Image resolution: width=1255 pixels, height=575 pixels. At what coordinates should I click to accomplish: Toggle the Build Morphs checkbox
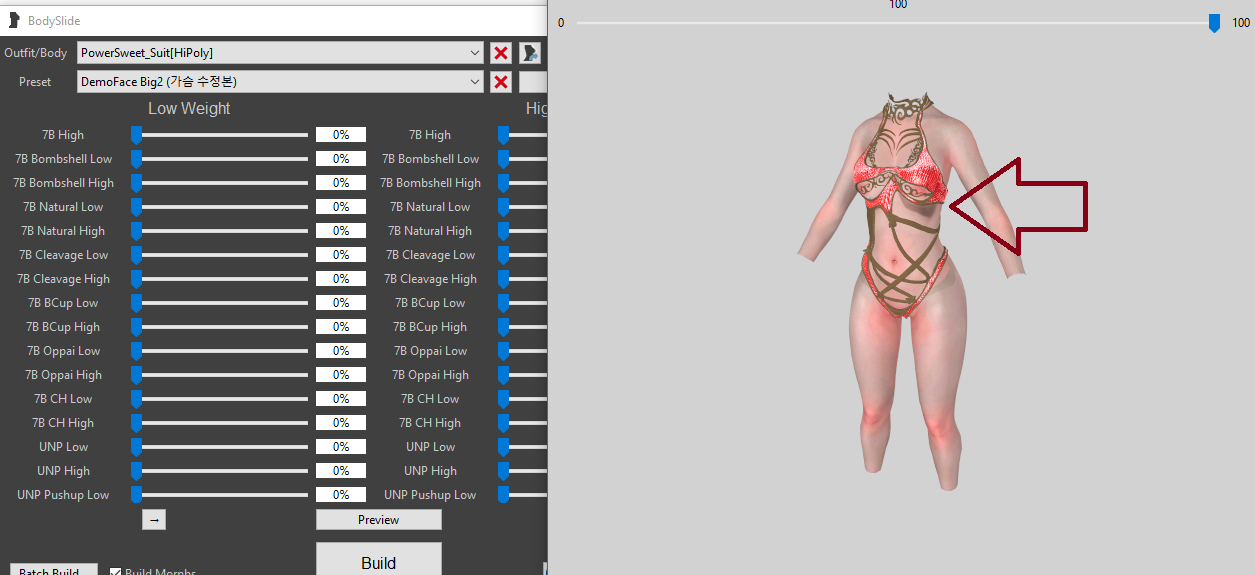click(x=115, y=573)
